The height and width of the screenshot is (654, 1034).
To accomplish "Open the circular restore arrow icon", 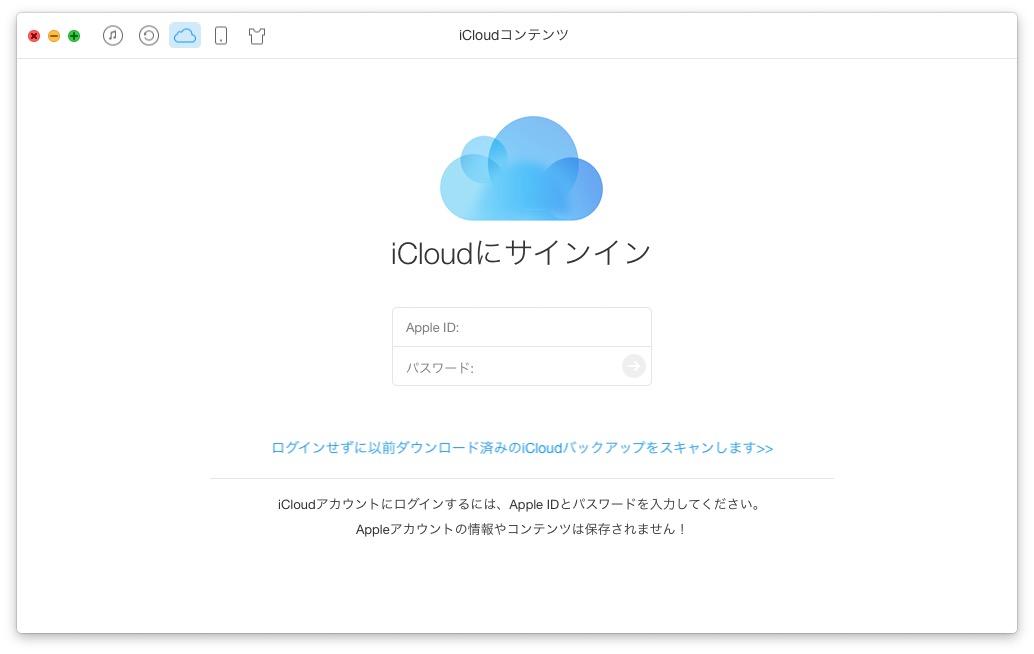I will tap(148, 35).
